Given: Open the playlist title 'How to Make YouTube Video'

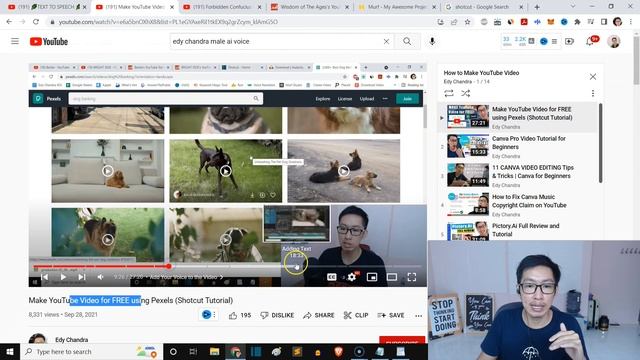Looking at the screenshot, I should click(x=481, y=73).
